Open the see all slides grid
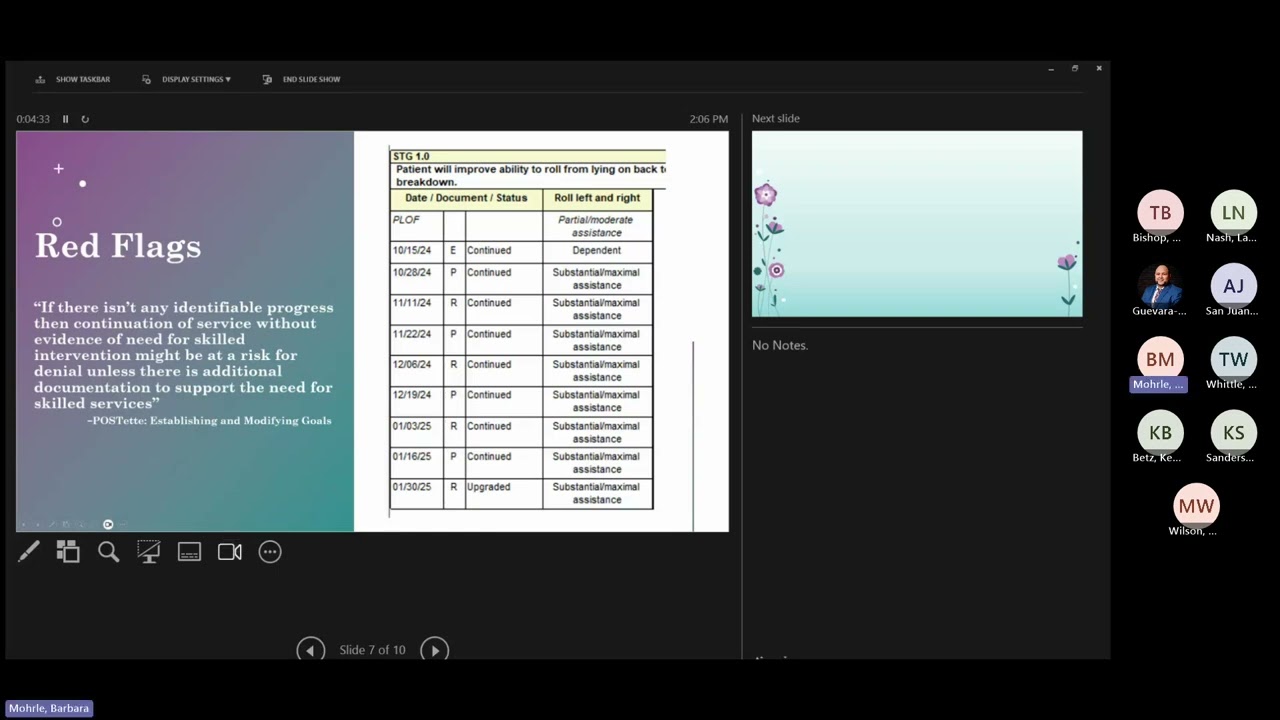 pos(68,551)
